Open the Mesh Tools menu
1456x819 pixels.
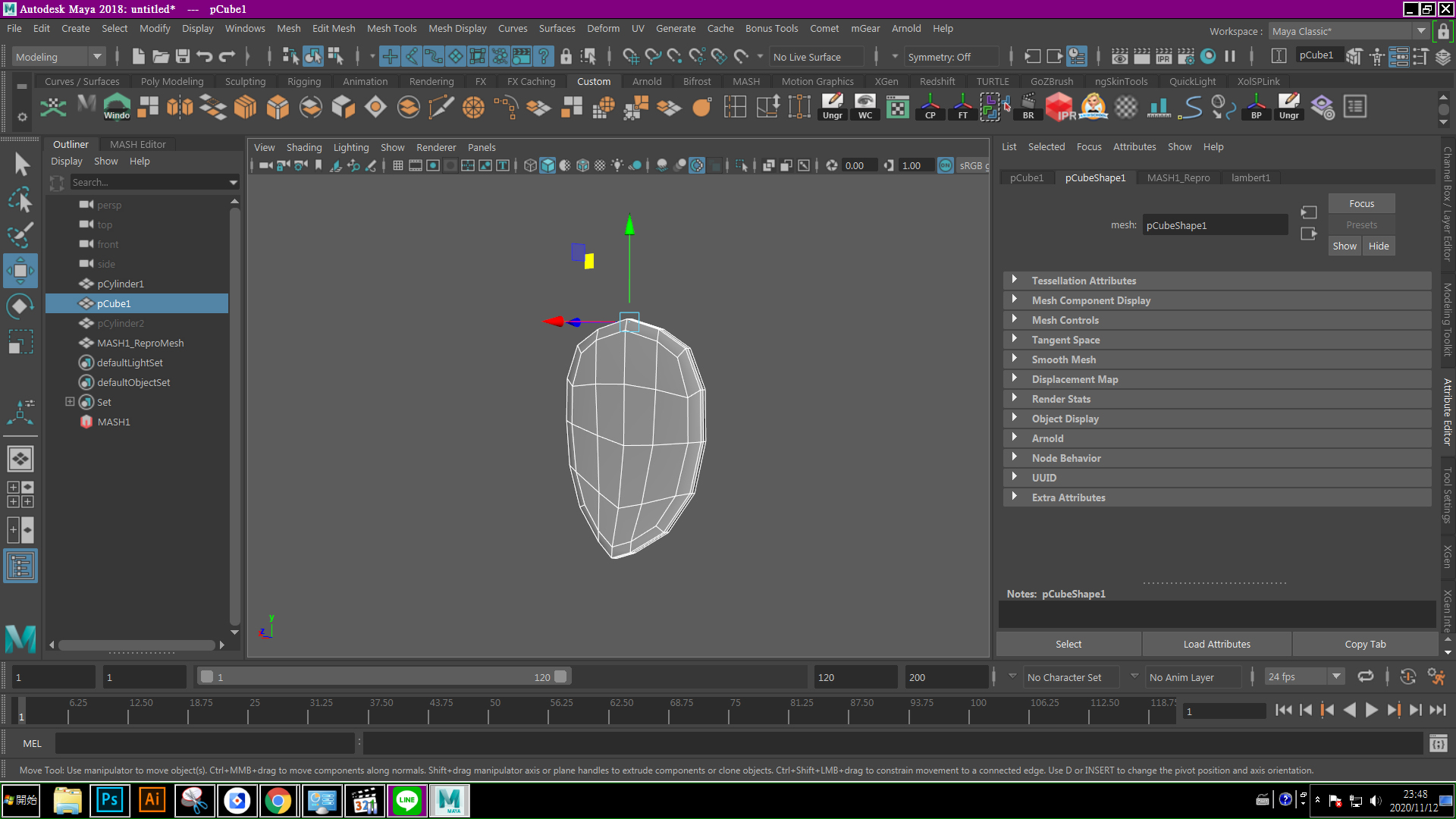point(391,28)
